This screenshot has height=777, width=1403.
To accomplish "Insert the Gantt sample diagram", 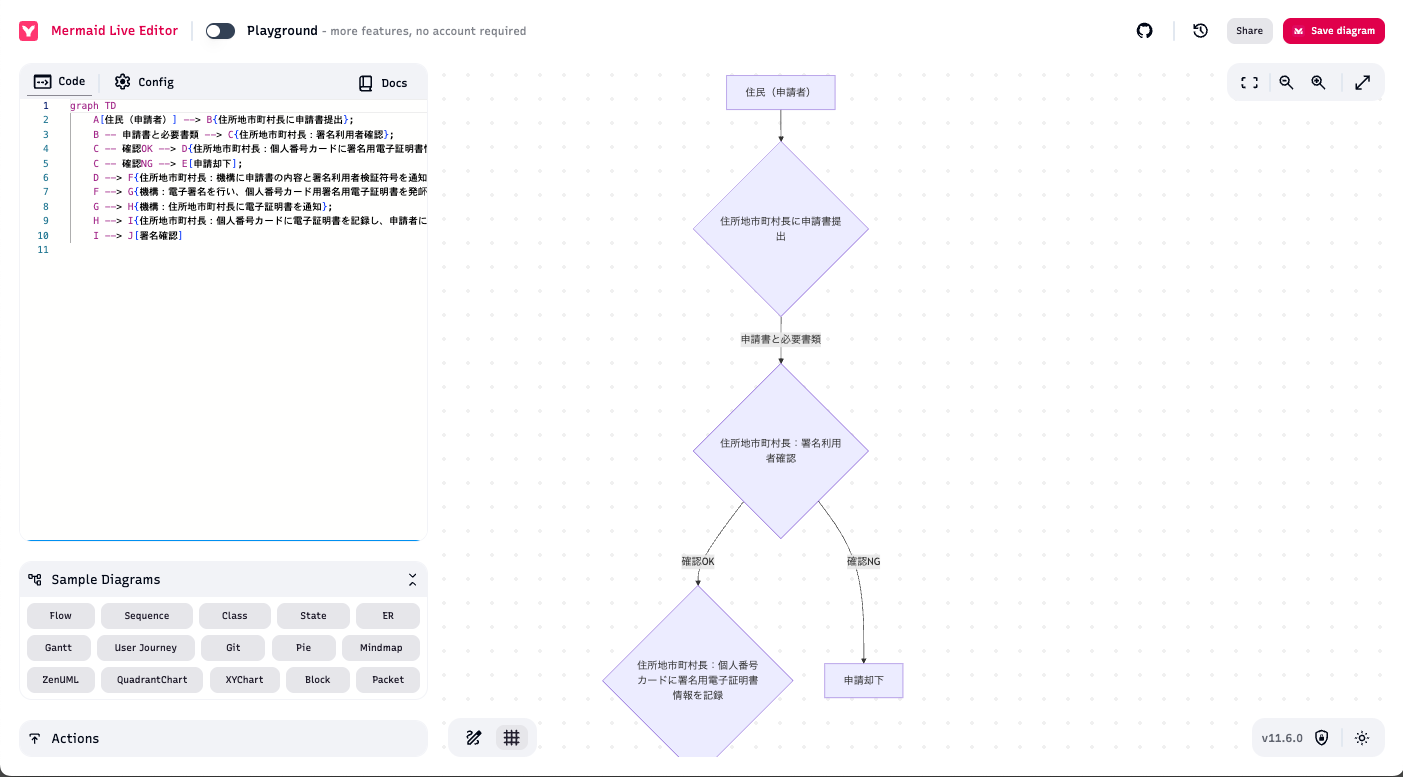I will (59, 648).
